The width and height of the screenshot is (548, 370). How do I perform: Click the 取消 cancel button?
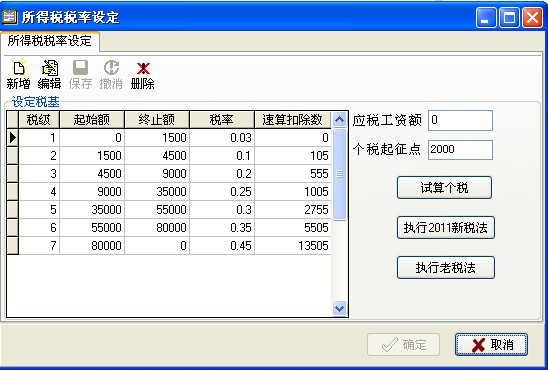click(x=491, y=344)
